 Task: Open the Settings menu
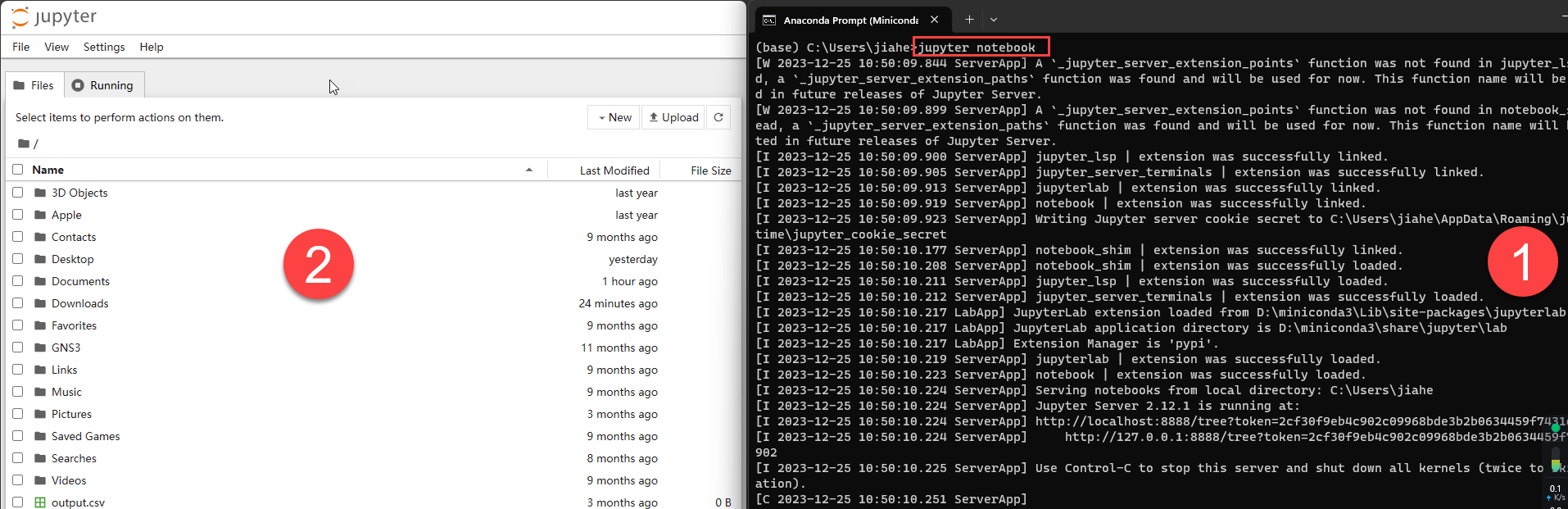click(104, 47)
